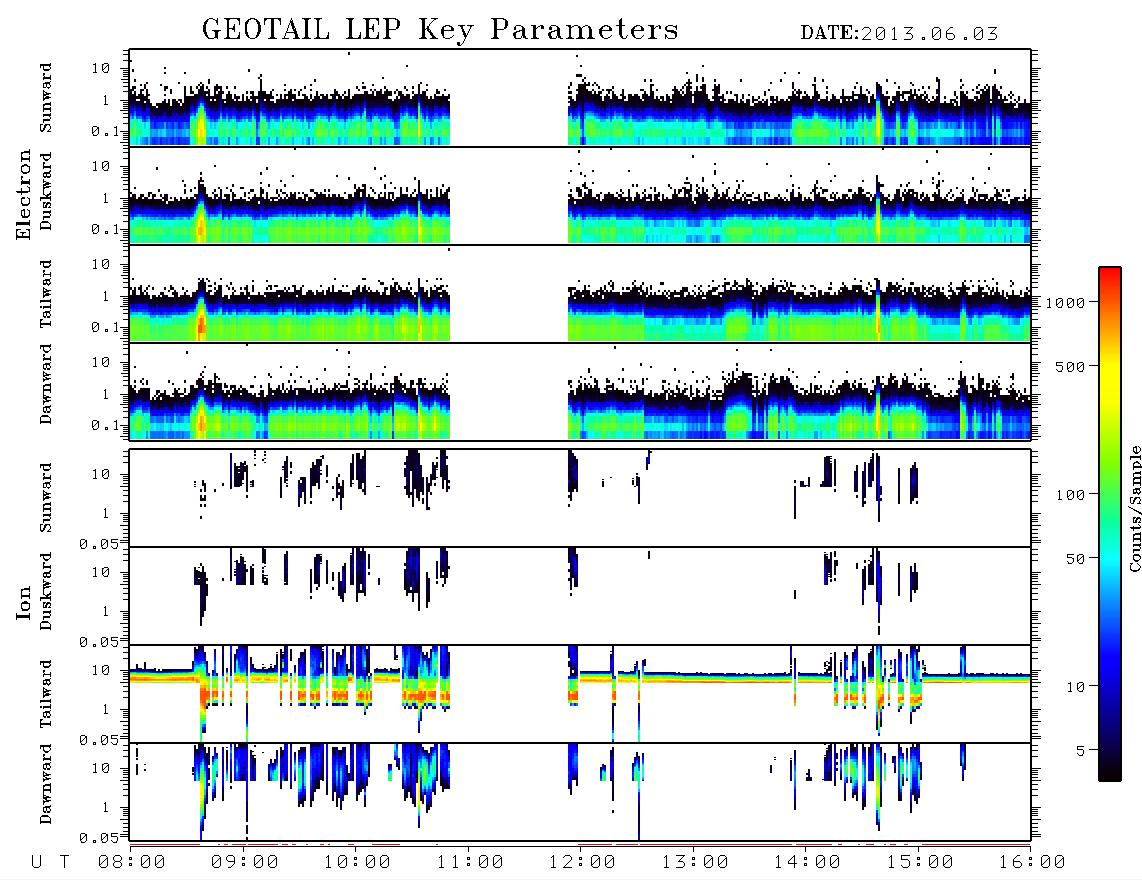Click the 10:00 time axis label
This screenshot has width=1142, height=880.
click(358, 862)
